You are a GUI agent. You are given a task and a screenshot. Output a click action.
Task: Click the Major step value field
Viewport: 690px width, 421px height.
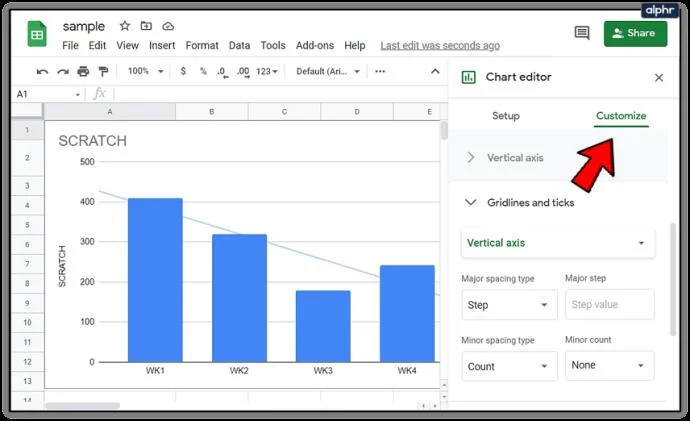(609, 304)
